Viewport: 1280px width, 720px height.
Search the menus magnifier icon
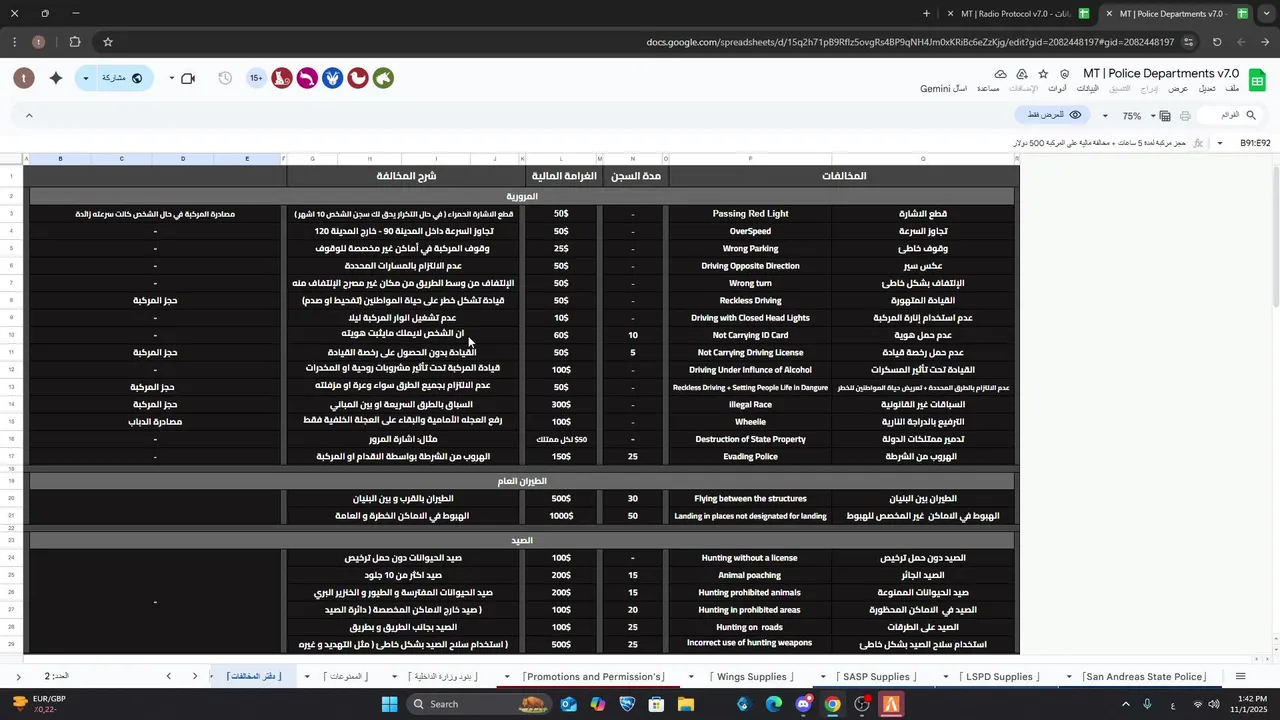pyautogui.click(x=1250, y=116)
